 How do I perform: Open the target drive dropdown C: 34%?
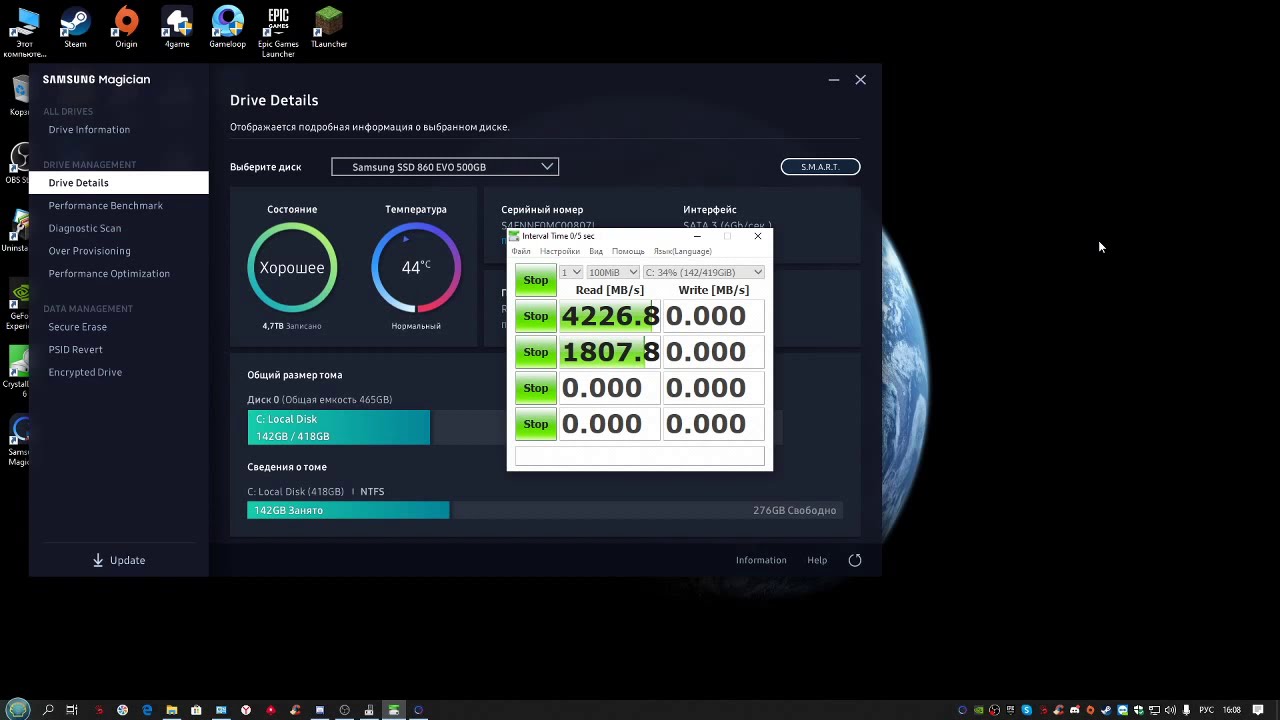pos(704,272)
